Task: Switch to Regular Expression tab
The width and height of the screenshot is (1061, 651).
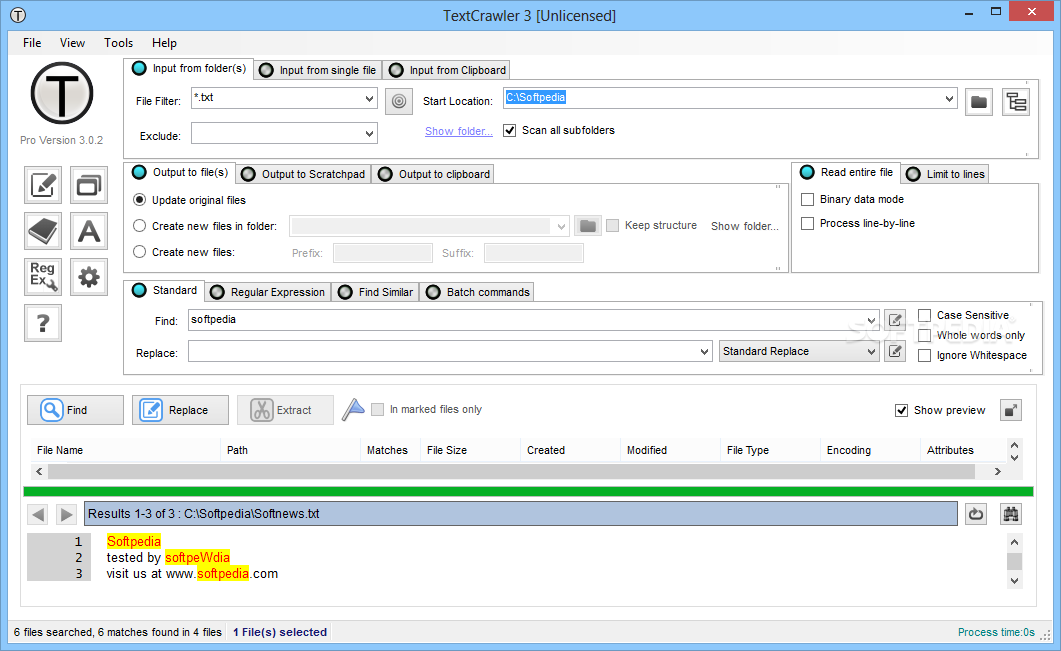Action: pyautogui.click(x=268, y=292)
